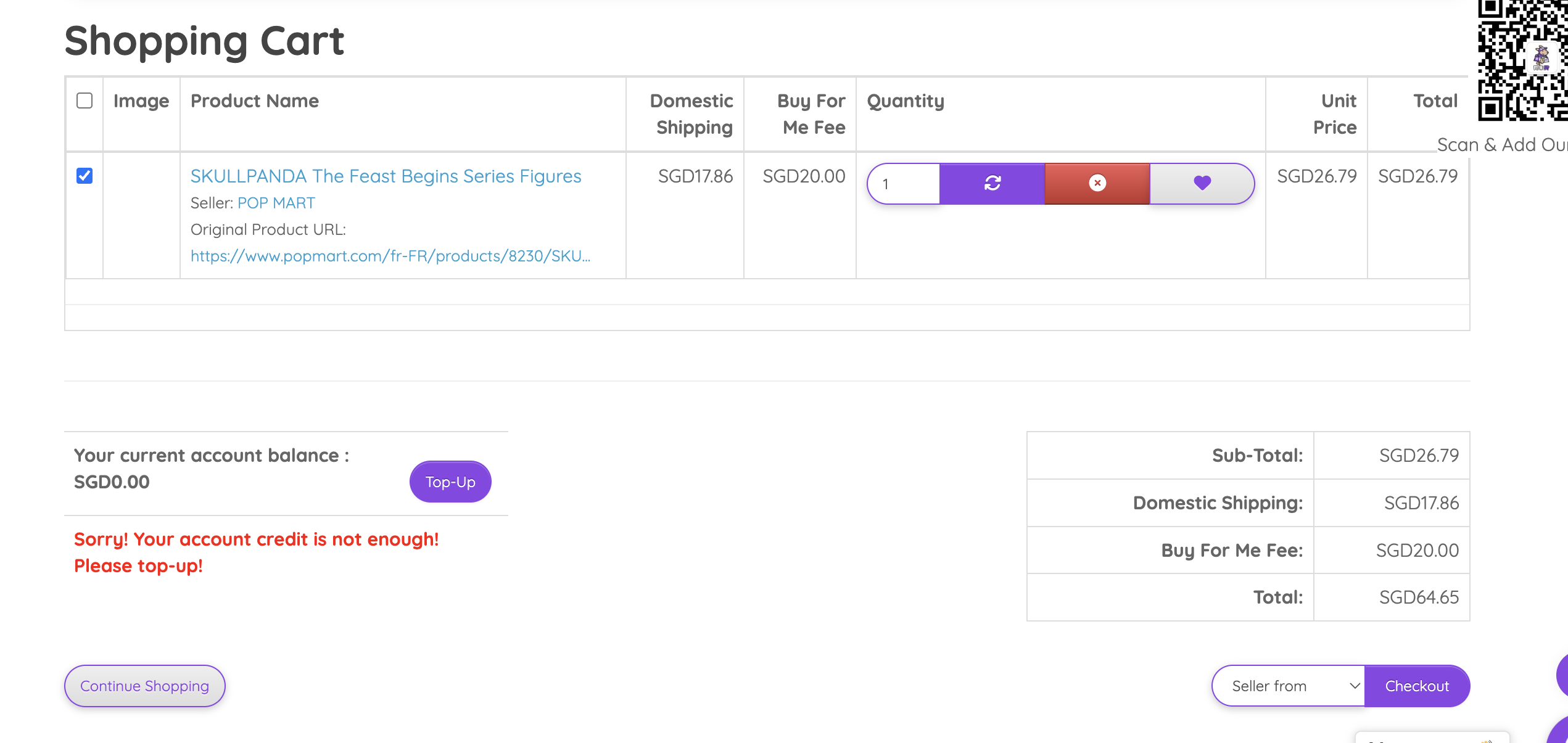Add item to wishlist via heart icon
This screenshot has width=1568, height=743.
1202,183
